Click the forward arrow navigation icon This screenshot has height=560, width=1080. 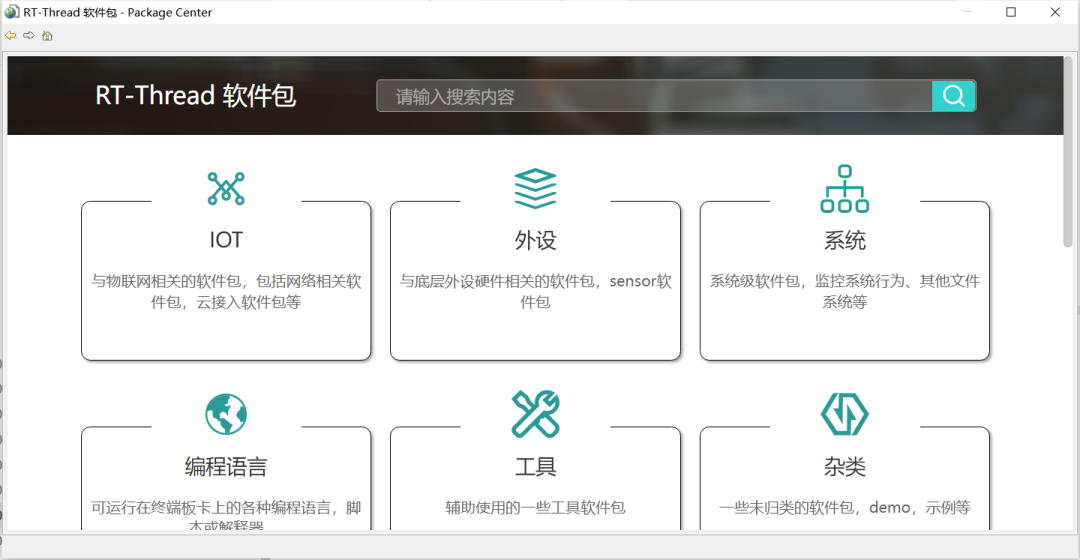pos(29,35)
